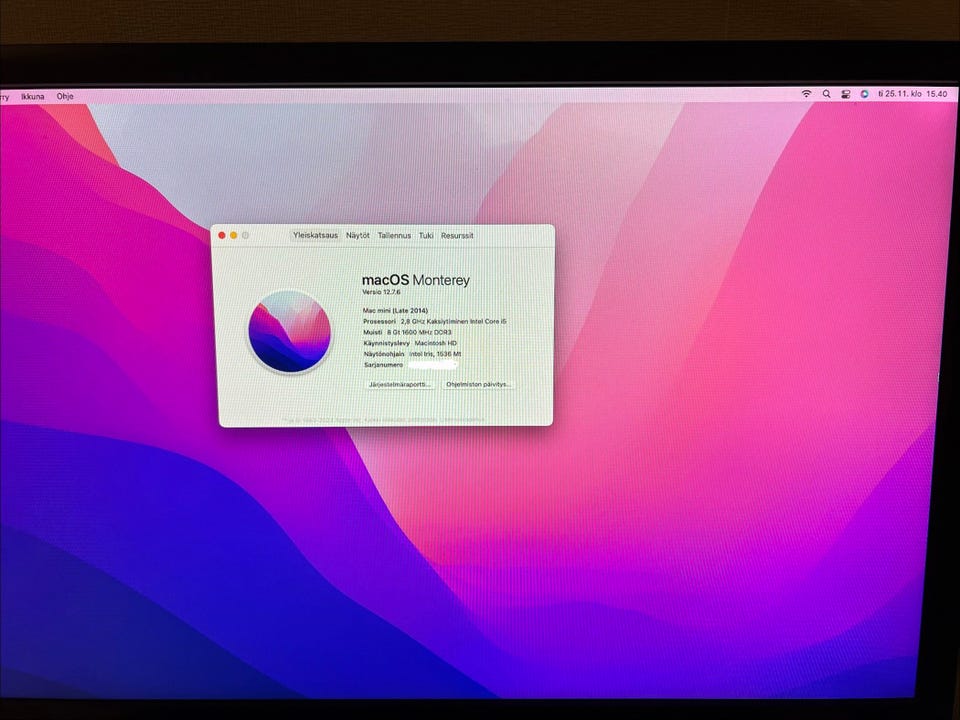
Task: Open Control Center from menu bar
Action: 846,94
